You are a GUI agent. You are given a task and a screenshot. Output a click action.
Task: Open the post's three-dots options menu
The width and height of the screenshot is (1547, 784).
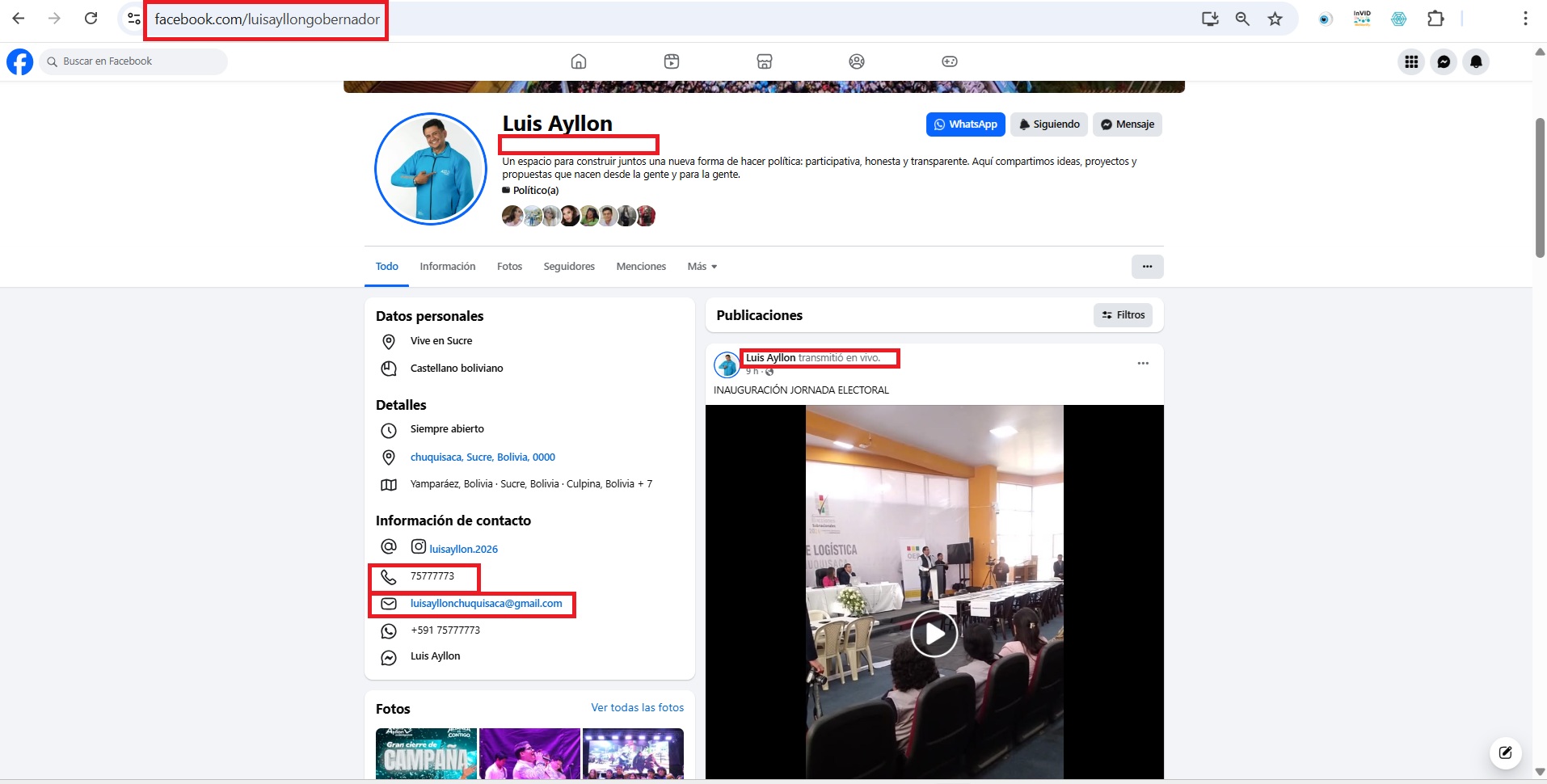tap(1143, 364)
